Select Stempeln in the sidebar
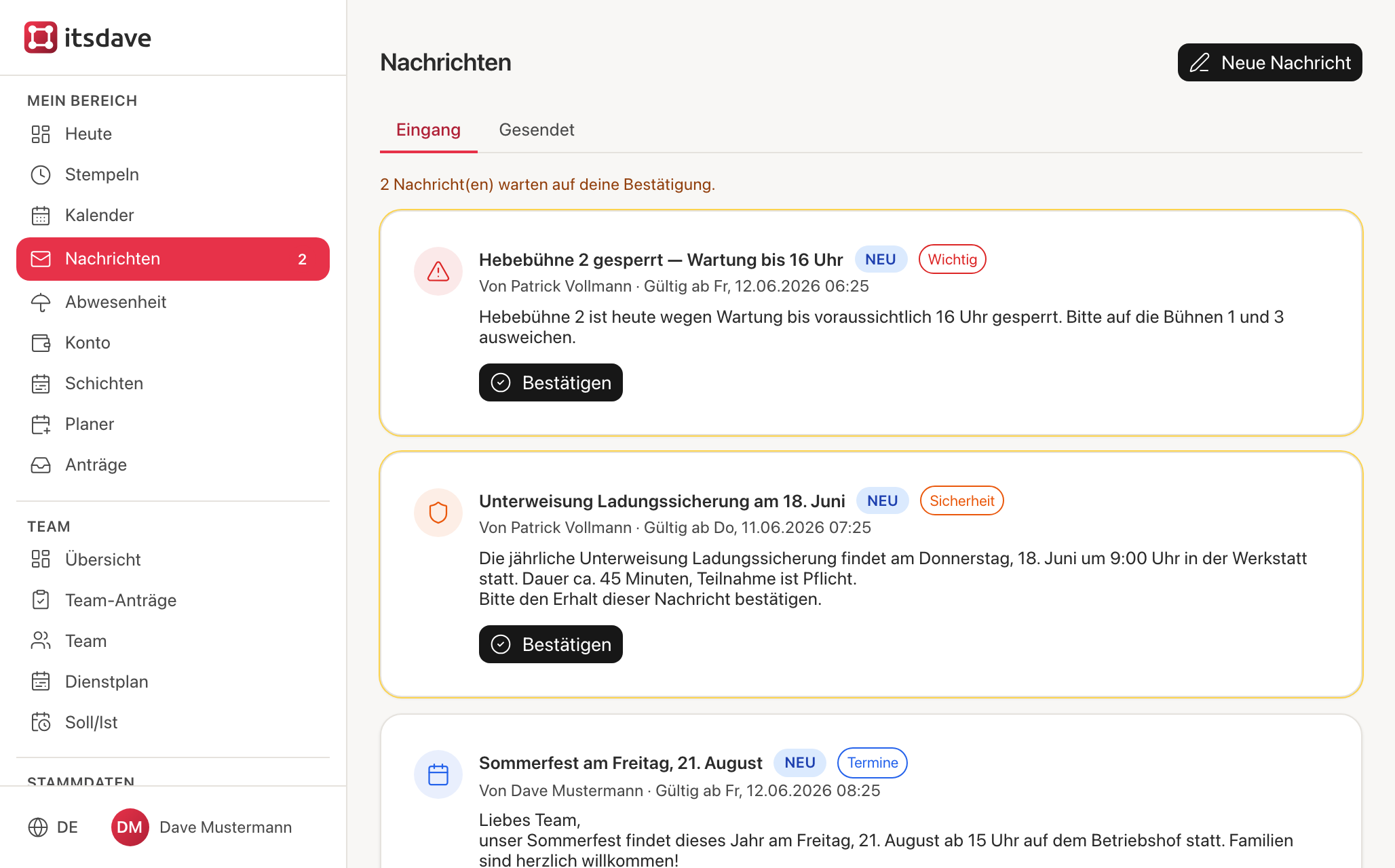Viewport: 1395px width, 868px height. pyautogui.click(x=173, y=175)
